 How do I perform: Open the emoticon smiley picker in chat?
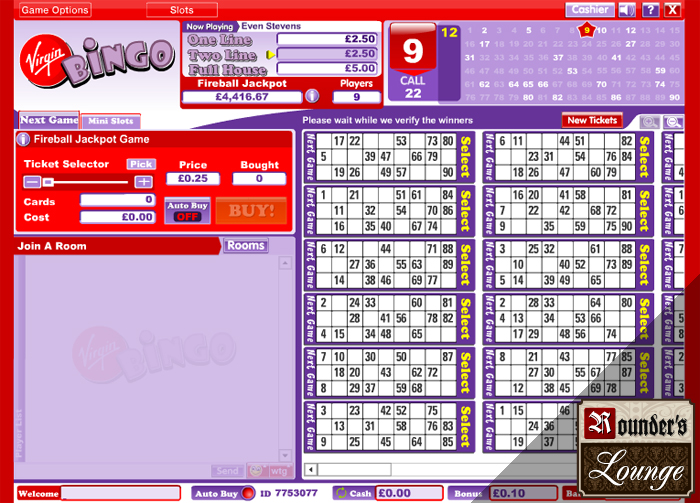[x=257, y=470]
